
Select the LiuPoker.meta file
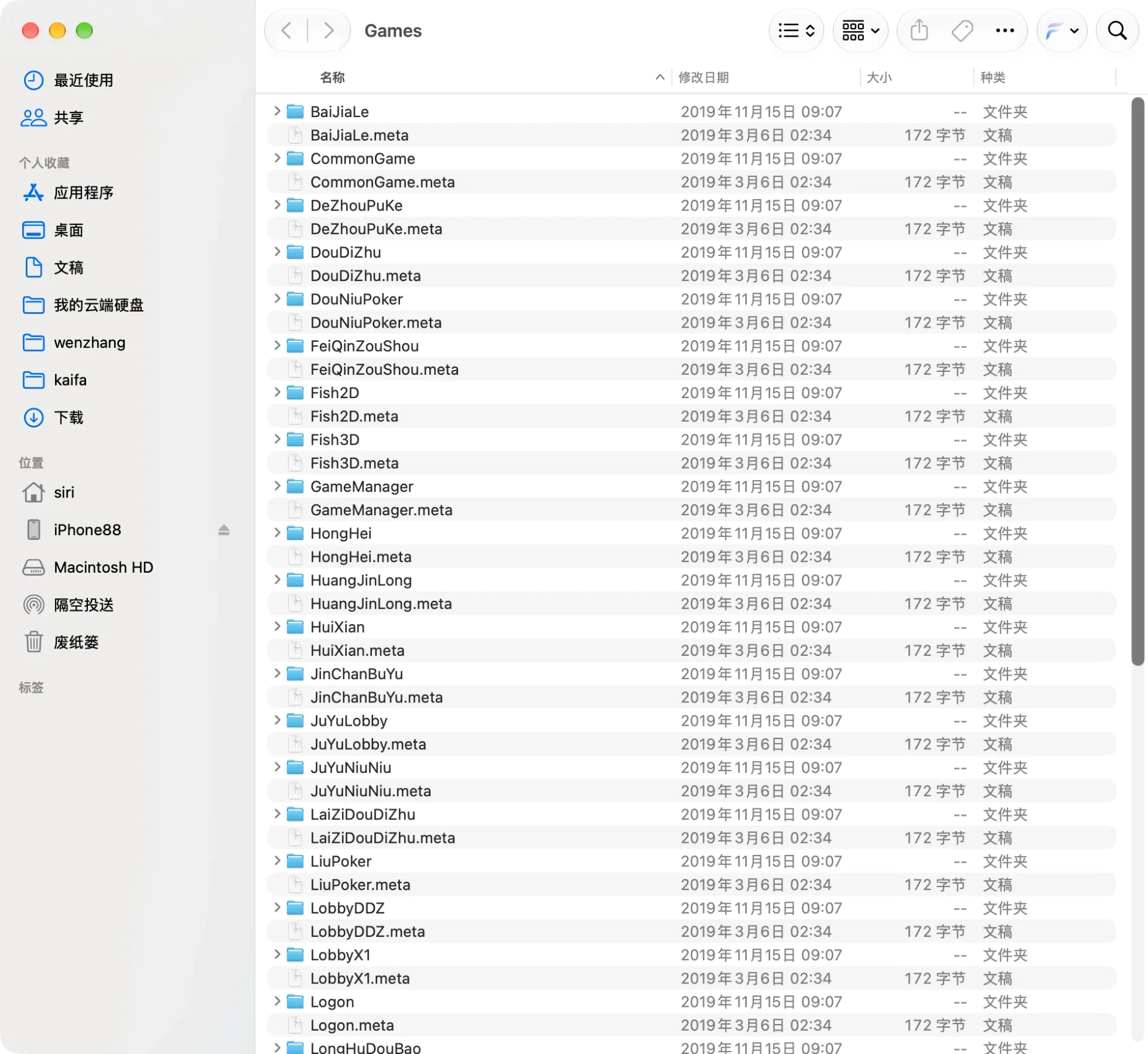692,885
